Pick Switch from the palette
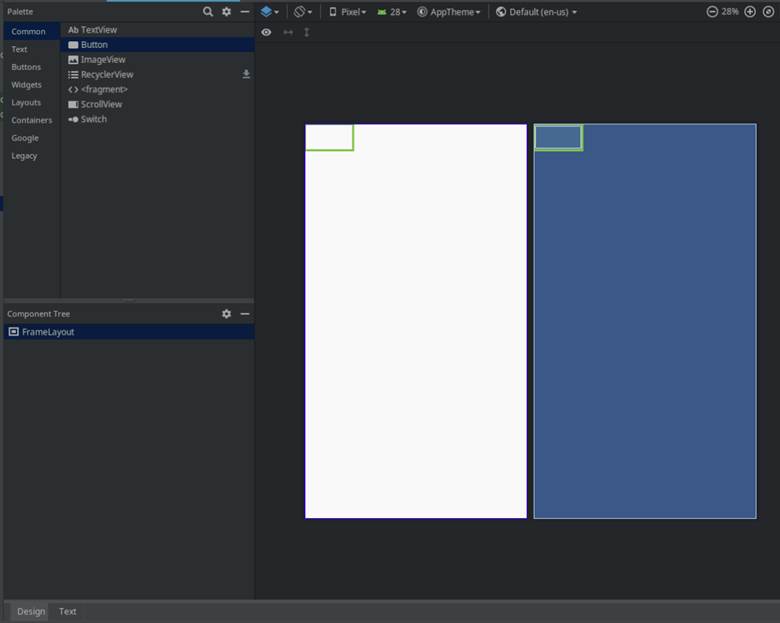Screen dimensions: 780x623 point(157,119)
